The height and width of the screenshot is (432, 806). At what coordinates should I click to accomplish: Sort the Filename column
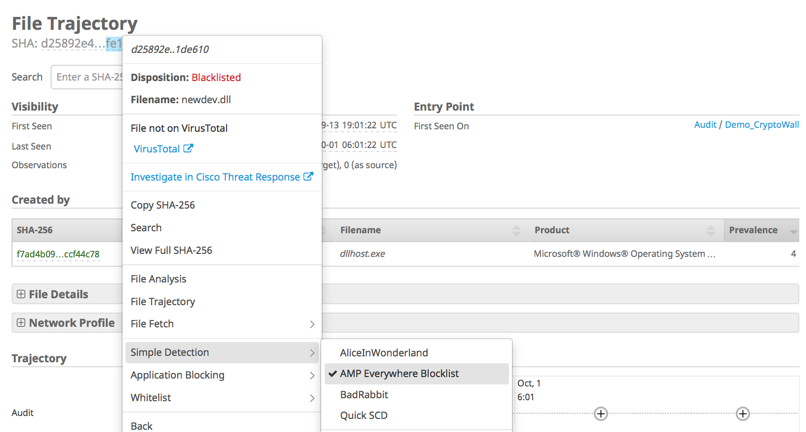pos(516,231)
